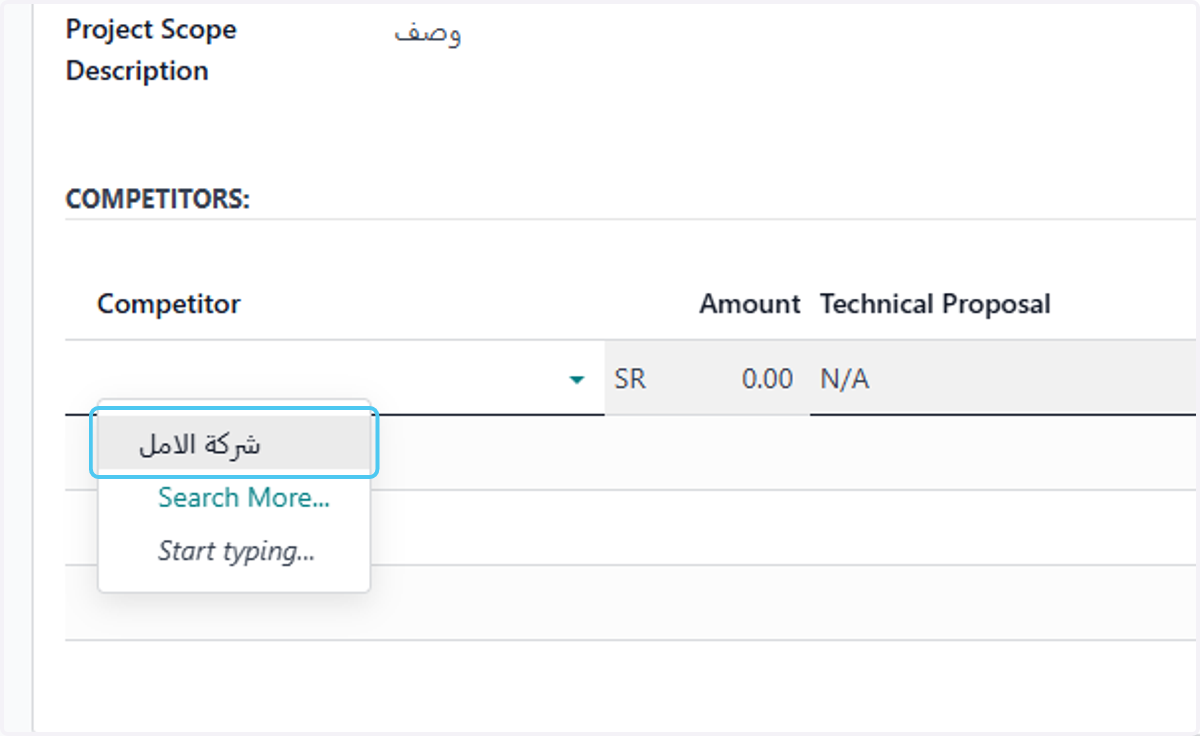Image resolution: width=1200 pixels, height=736 pixels.
Task: Click the last empty row of competitors table
Action: pos(631,603)
